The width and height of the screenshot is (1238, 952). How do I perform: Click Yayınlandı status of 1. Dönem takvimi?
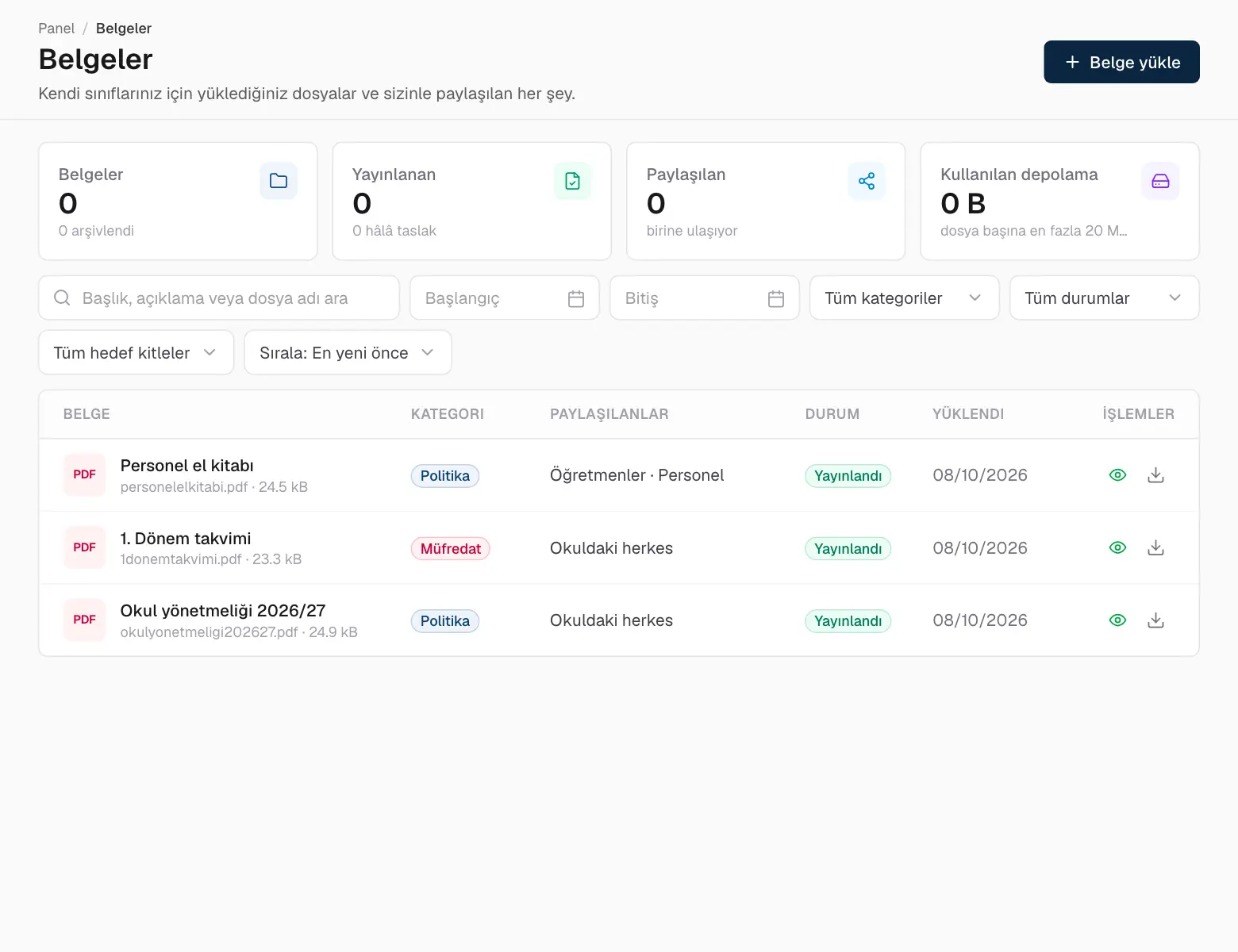[x=848, y=549]
